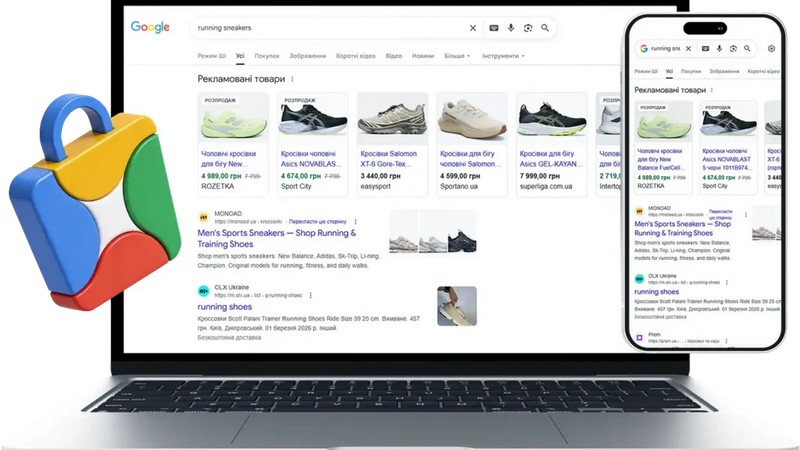Click the price 7 999,00 грн
Screen dimensions: 800x450
540,176
